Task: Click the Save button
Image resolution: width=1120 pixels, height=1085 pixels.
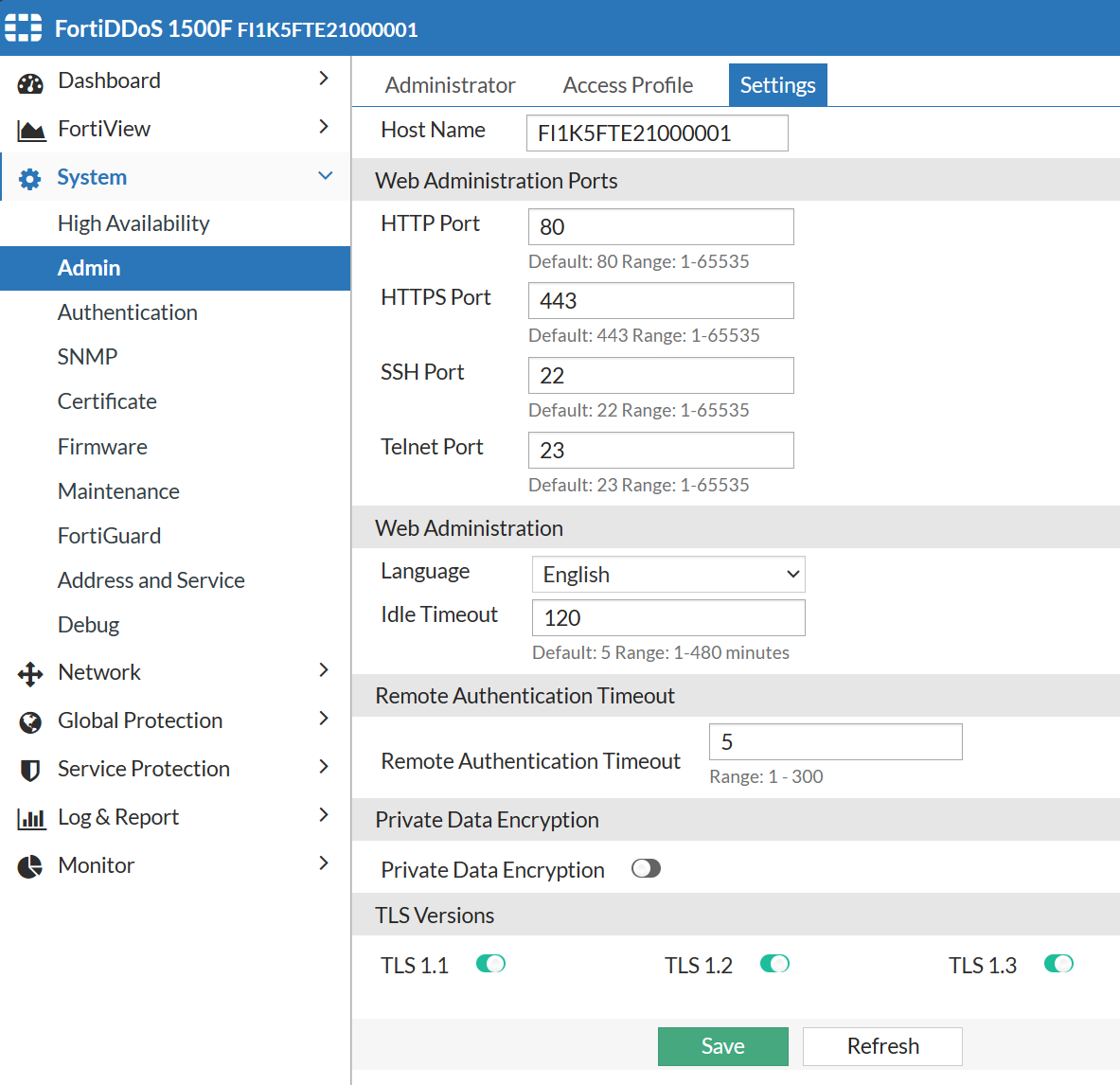Action: [x=723, y=1046]
